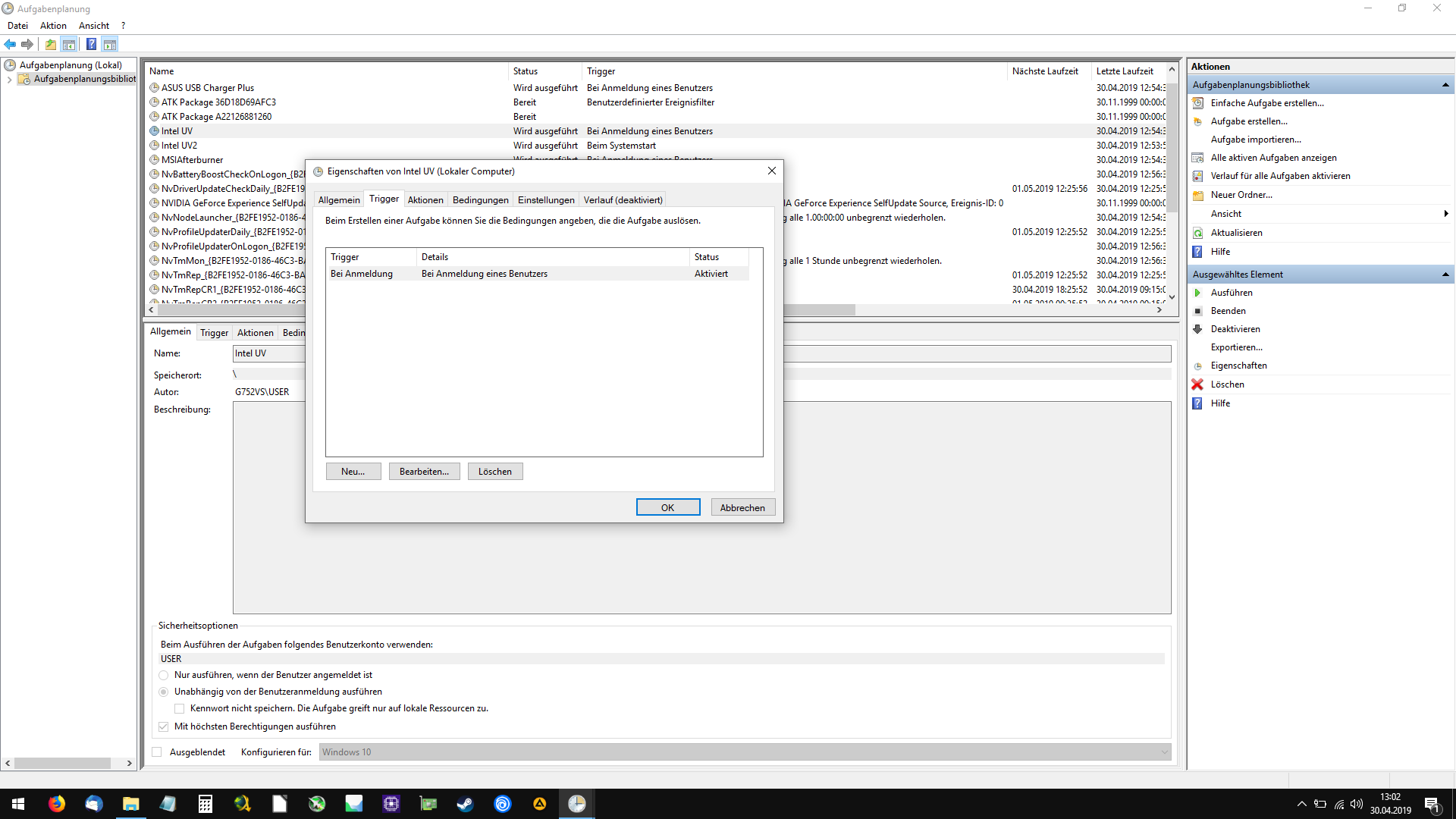
Task: Open the 'Konfigurieren für' Windows 10 dropdown
Action: click(1164, 752)
